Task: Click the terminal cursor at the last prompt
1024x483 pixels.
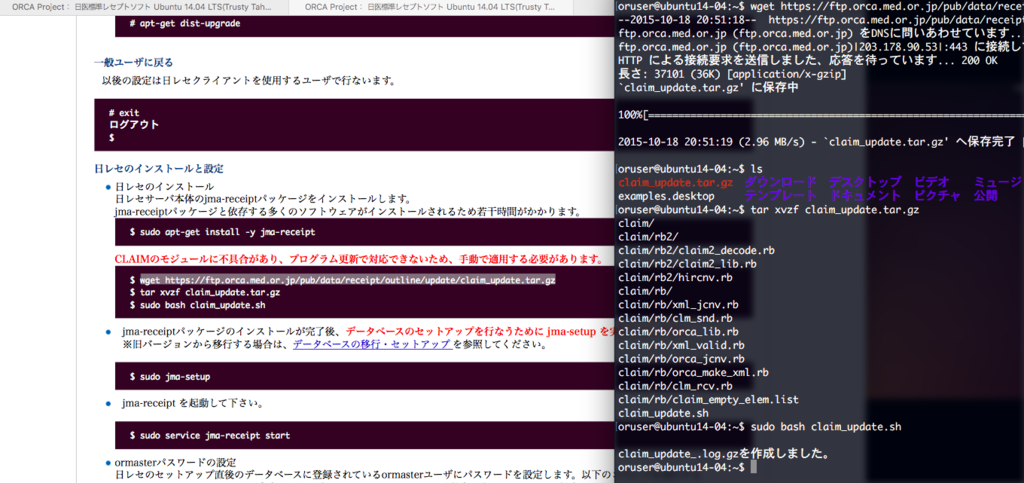Action: pyautogui.click(x=754, y=467)
